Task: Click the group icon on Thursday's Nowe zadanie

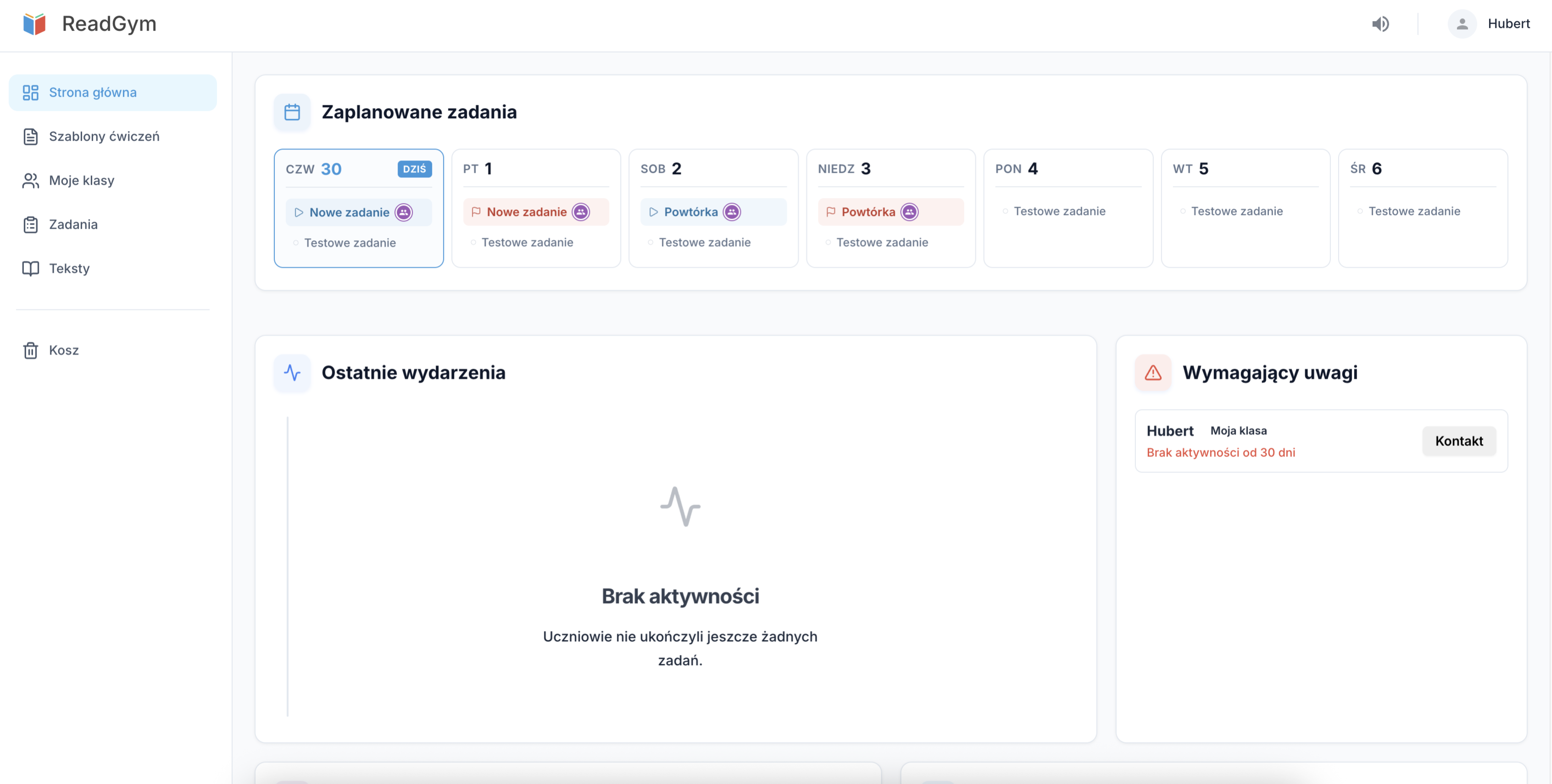Action: [x=404, y=213]
